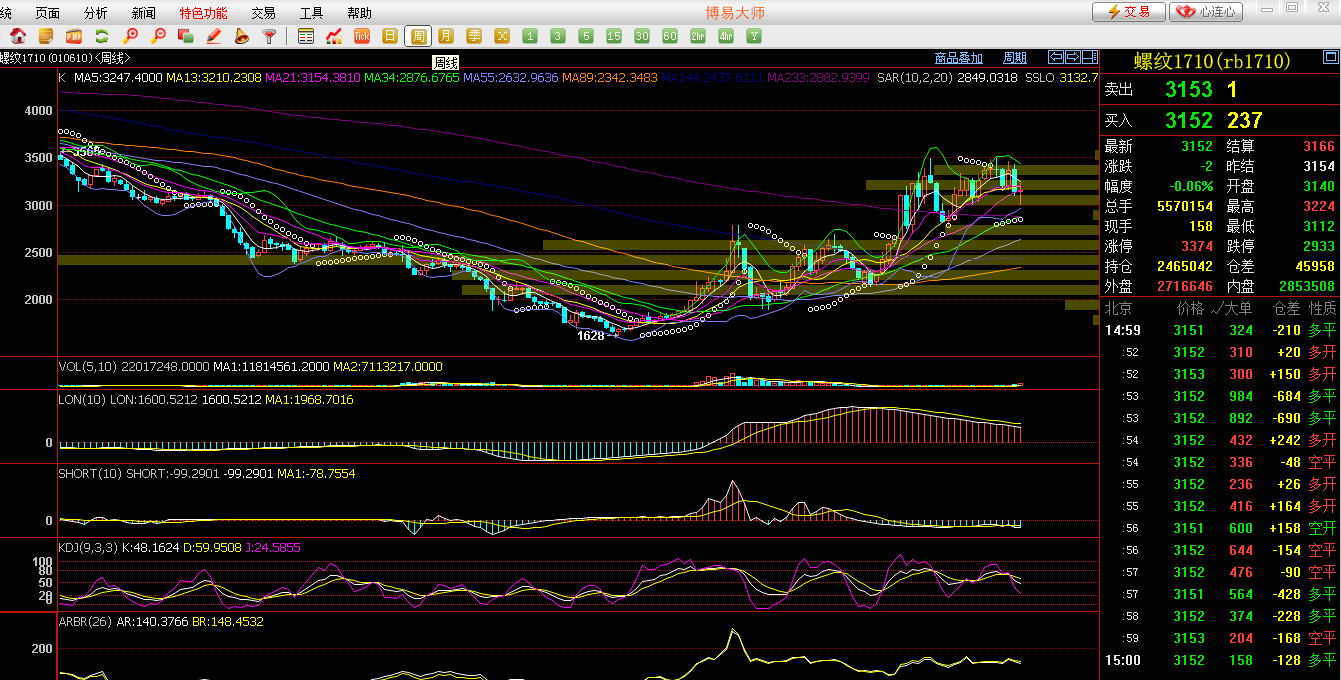Click the 涨停 value 3374
The width and height of the screenshot is (1341, 680).
click(x=1197, y=246)
